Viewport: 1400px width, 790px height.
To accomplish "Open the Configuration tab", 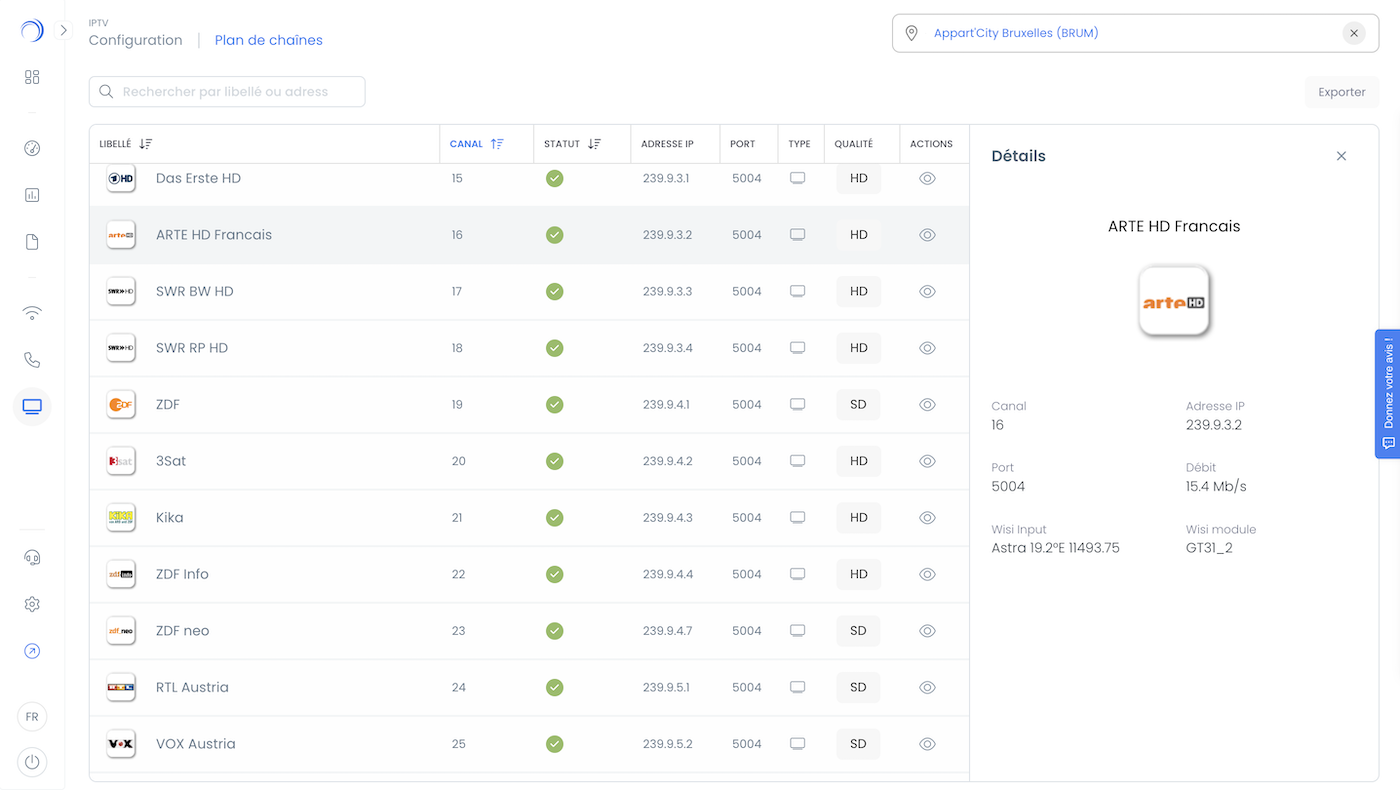I will (135, 41).
